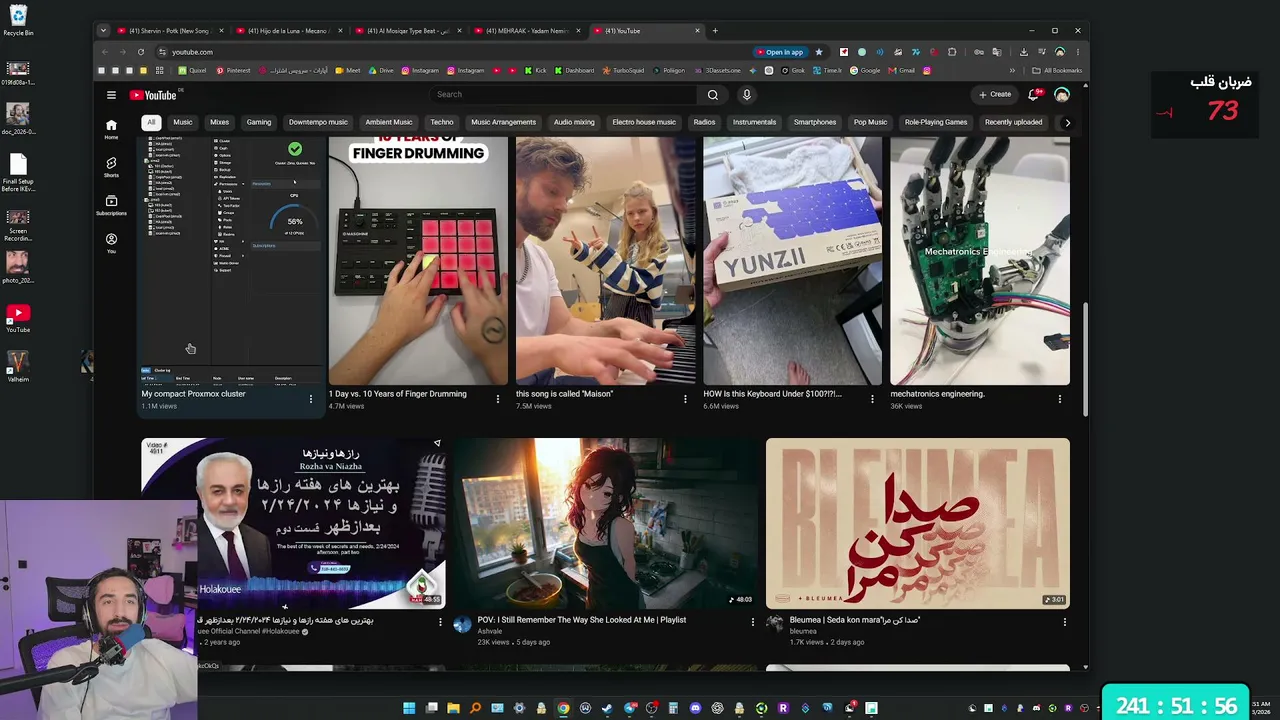
Task: Play the Bleumea Seda kon mara thumbnail
Action: click(918, 523)
